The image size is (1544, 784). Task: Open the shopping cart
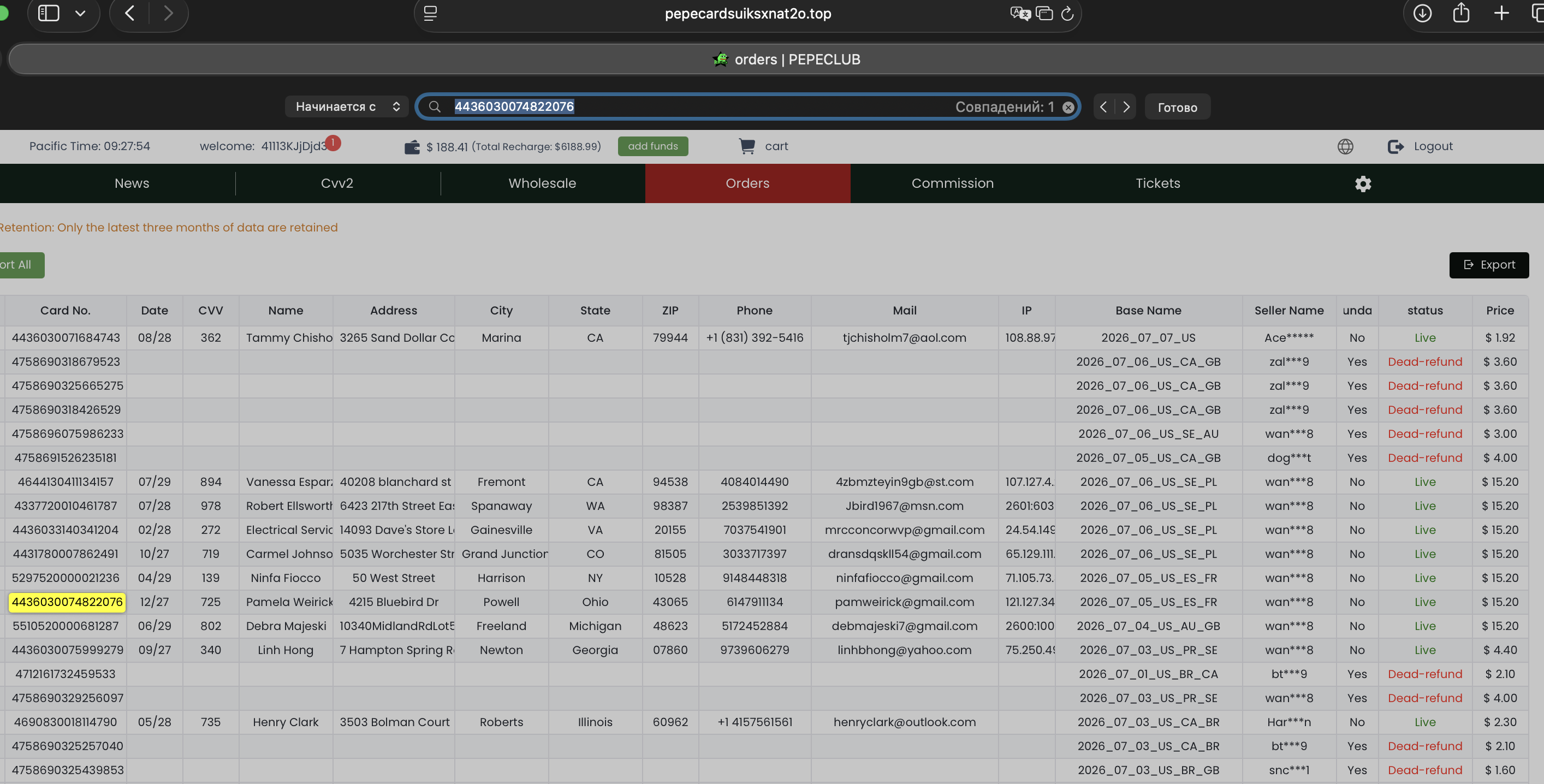point(763,146)
